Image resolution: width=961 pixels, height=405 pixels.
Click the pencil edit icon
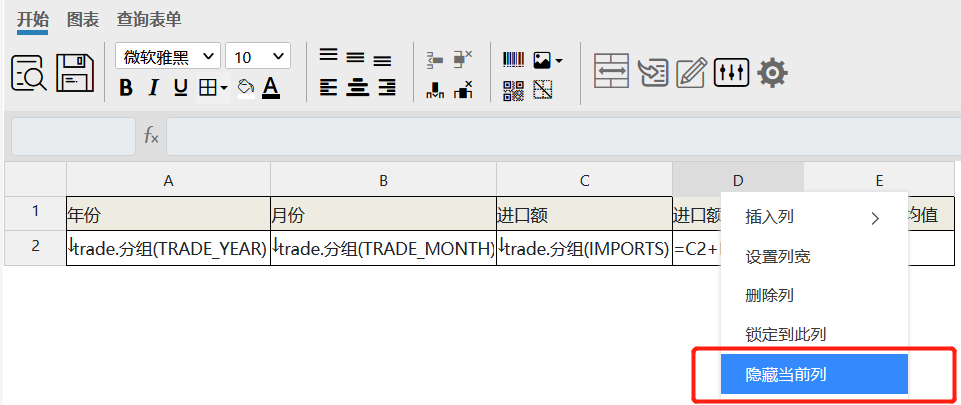[691, 72]
